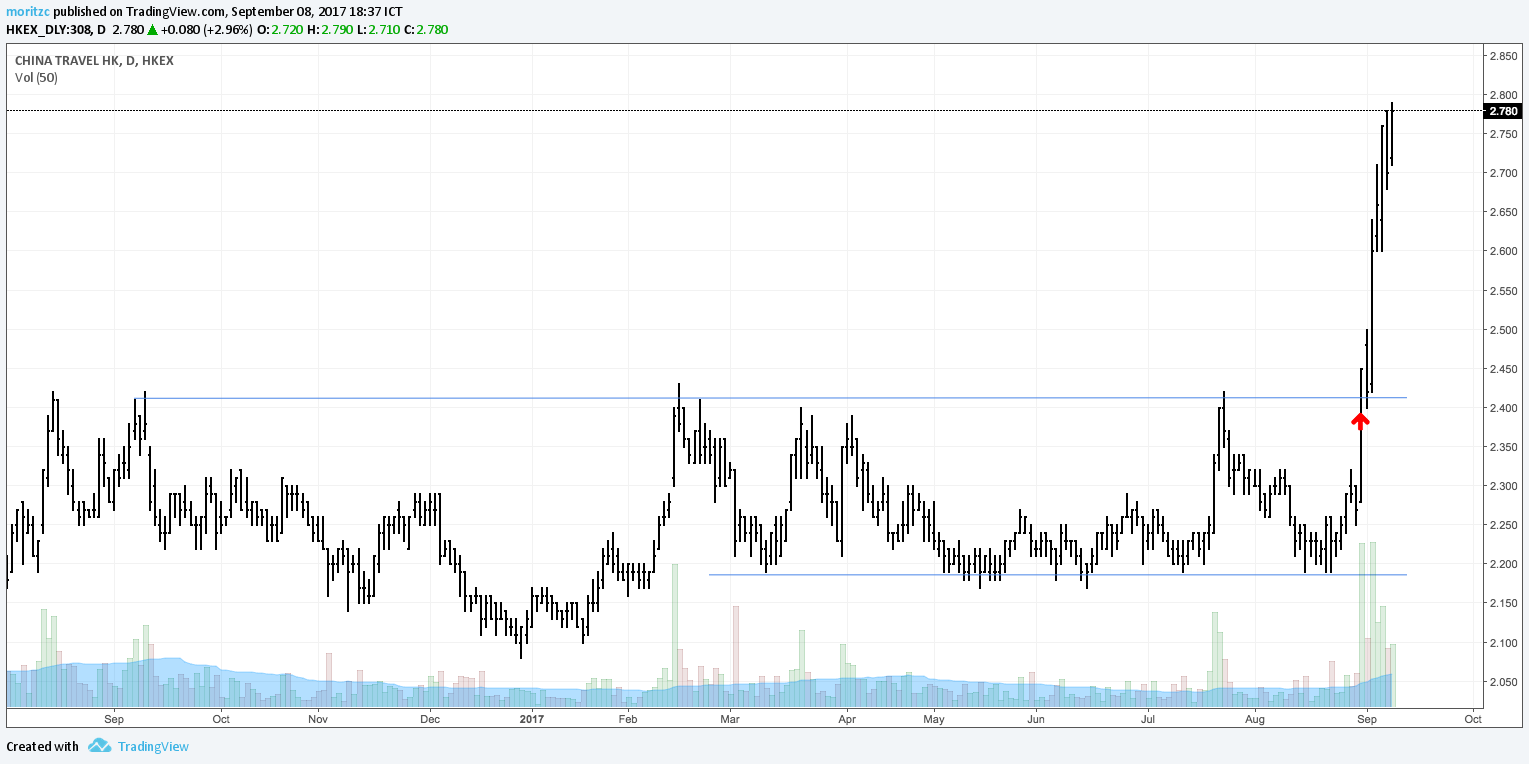
Task: Click the 2.050 price axis label
Action: coord(1504,682)
